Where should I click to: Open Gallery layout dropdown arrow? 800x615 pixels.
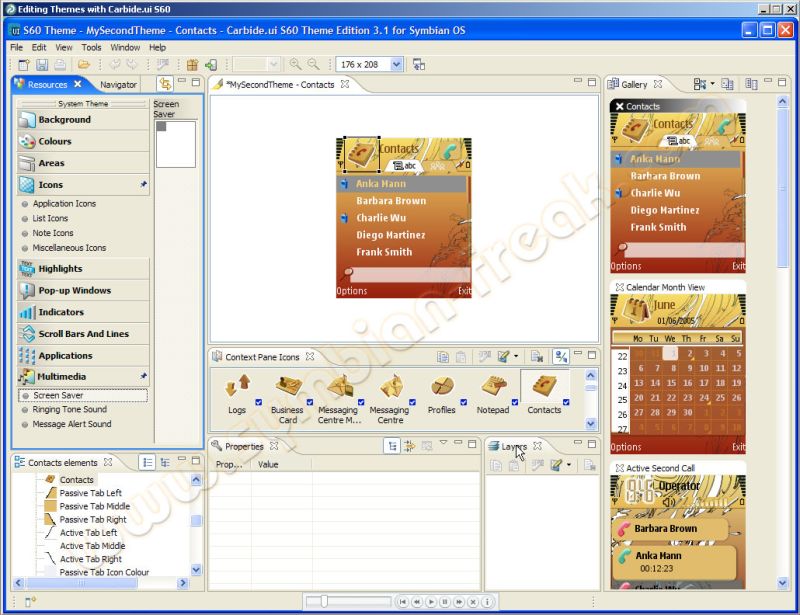[713, 84]
